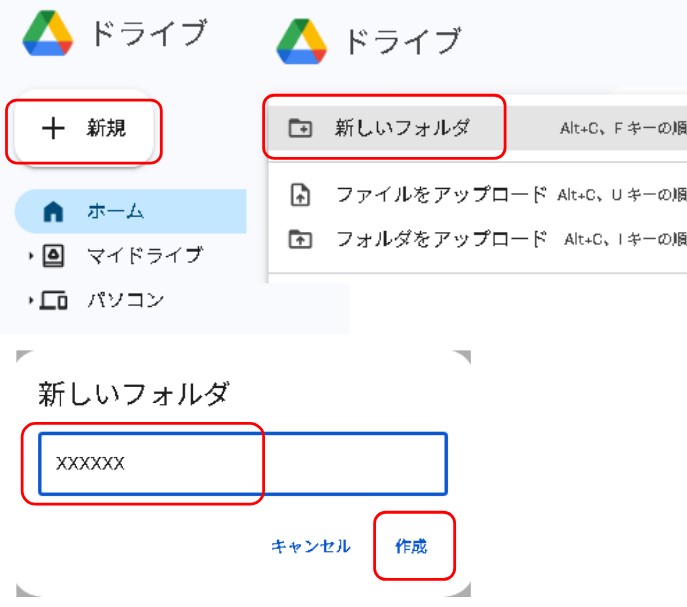Click the new folder icon in menu
The width and height of the screenshot is (687, 607).
click(x=299, y=128)
